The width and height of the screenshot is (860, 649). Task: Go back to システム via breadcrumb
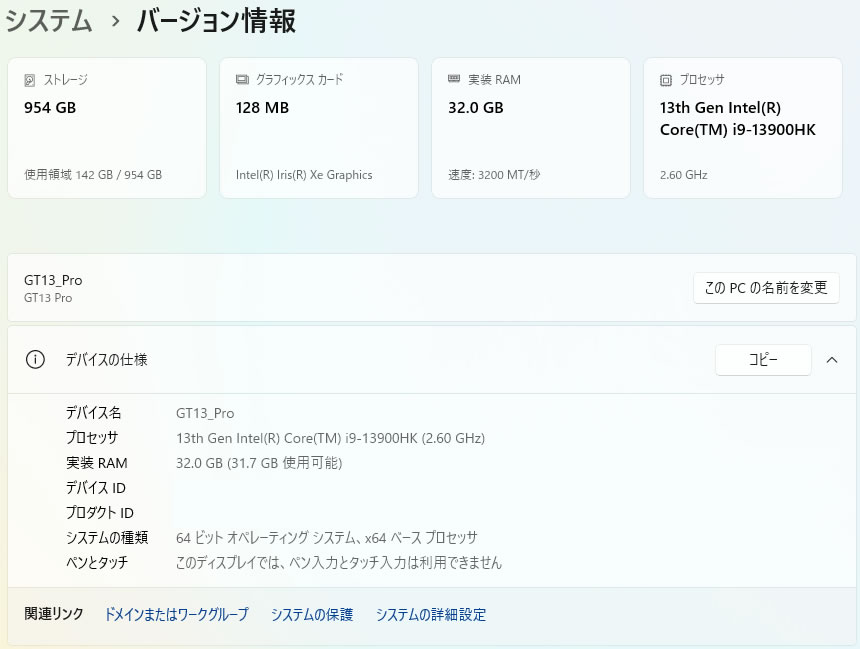click(48, 20)
